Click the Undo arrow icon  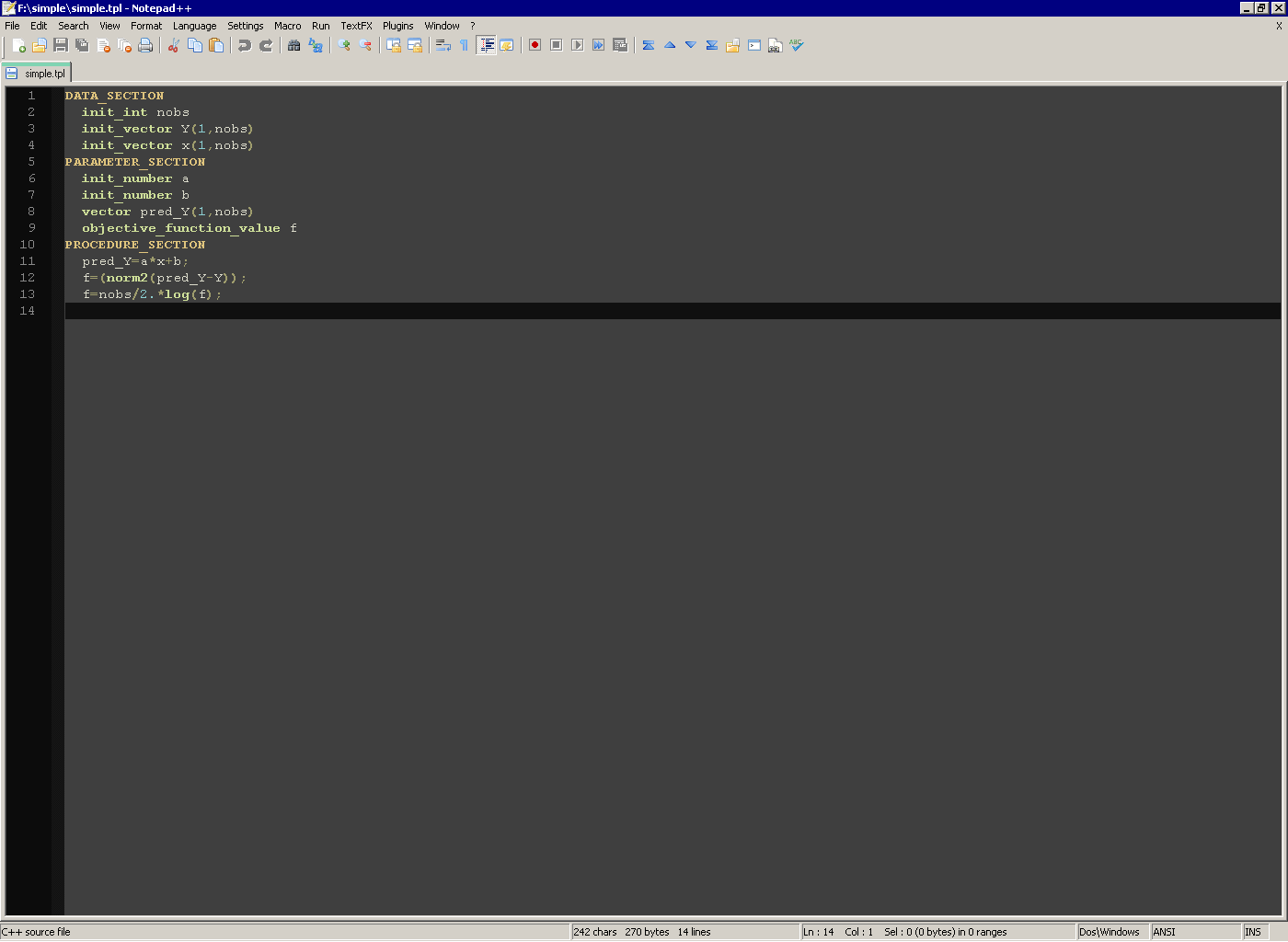[245, 45]
